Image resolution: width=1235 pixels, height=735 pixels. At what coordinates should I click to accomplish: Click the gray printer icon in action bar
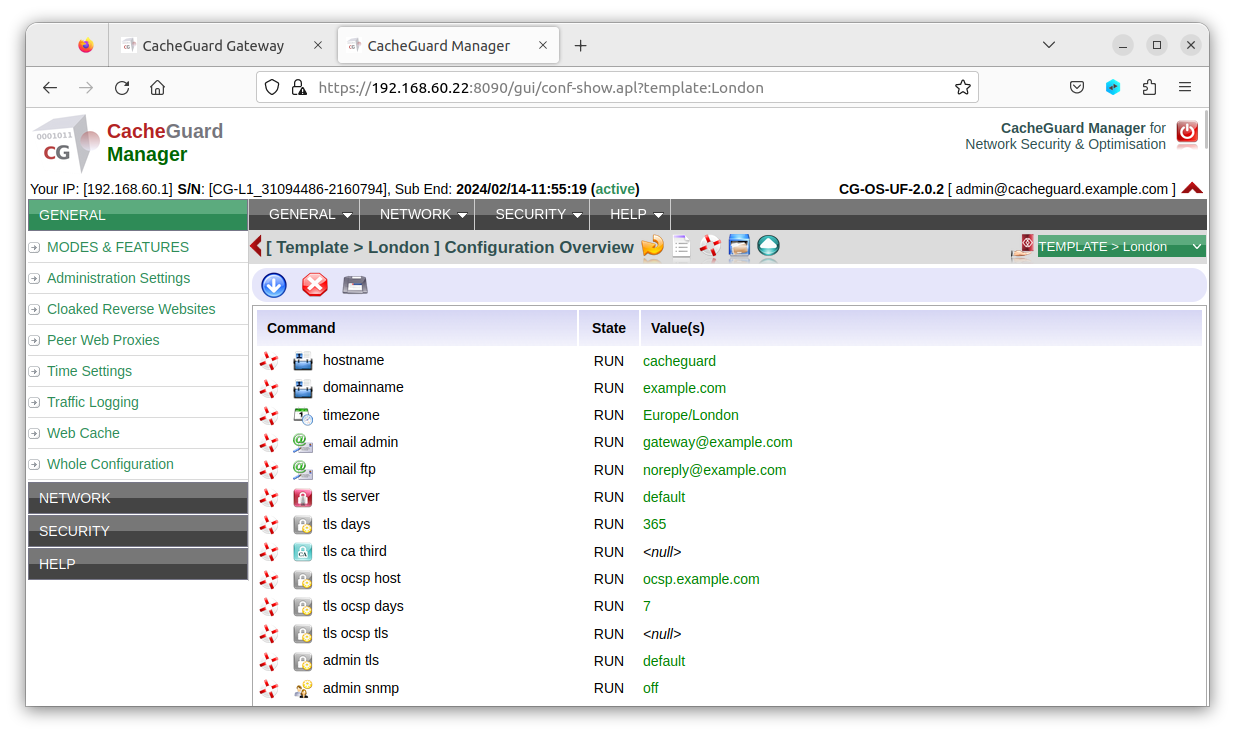tap(355, 285)
